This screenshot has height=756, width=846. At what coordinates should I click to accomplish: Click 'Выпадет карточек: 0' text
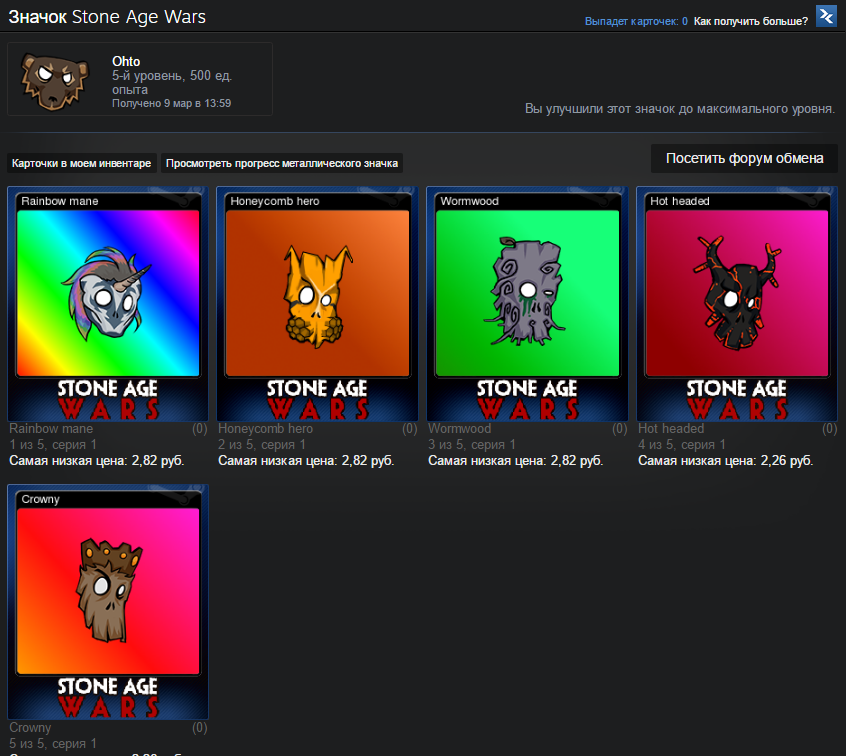(636, 21)
